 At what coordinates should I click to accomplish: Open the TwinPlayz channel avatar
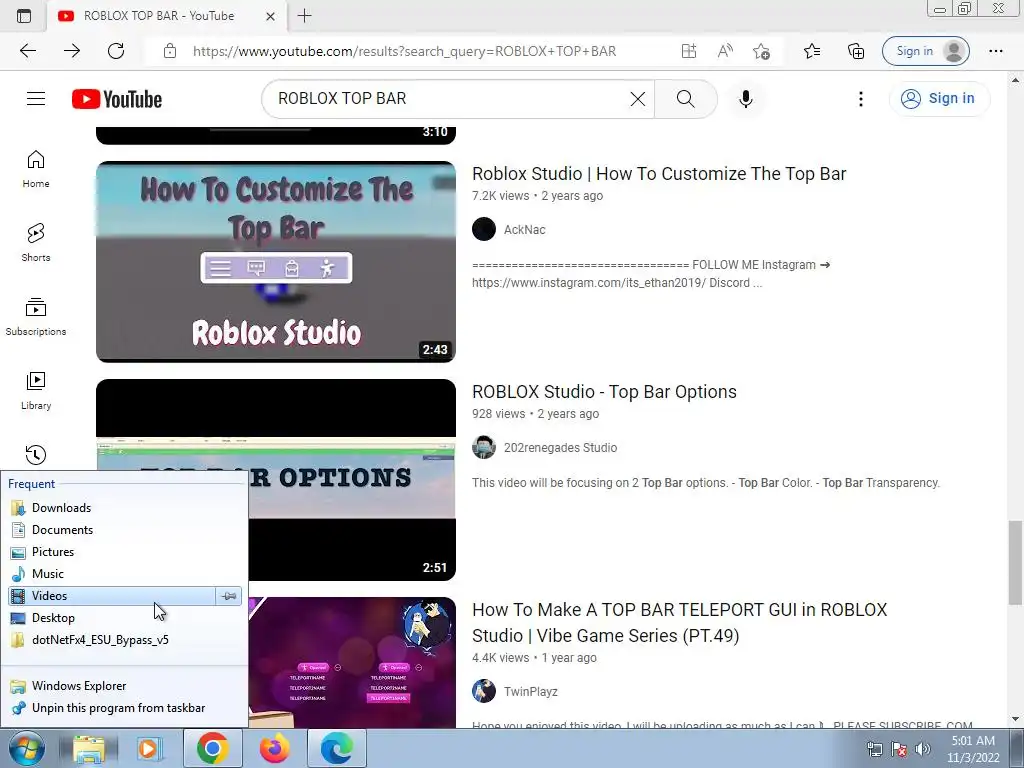(484, 691)
